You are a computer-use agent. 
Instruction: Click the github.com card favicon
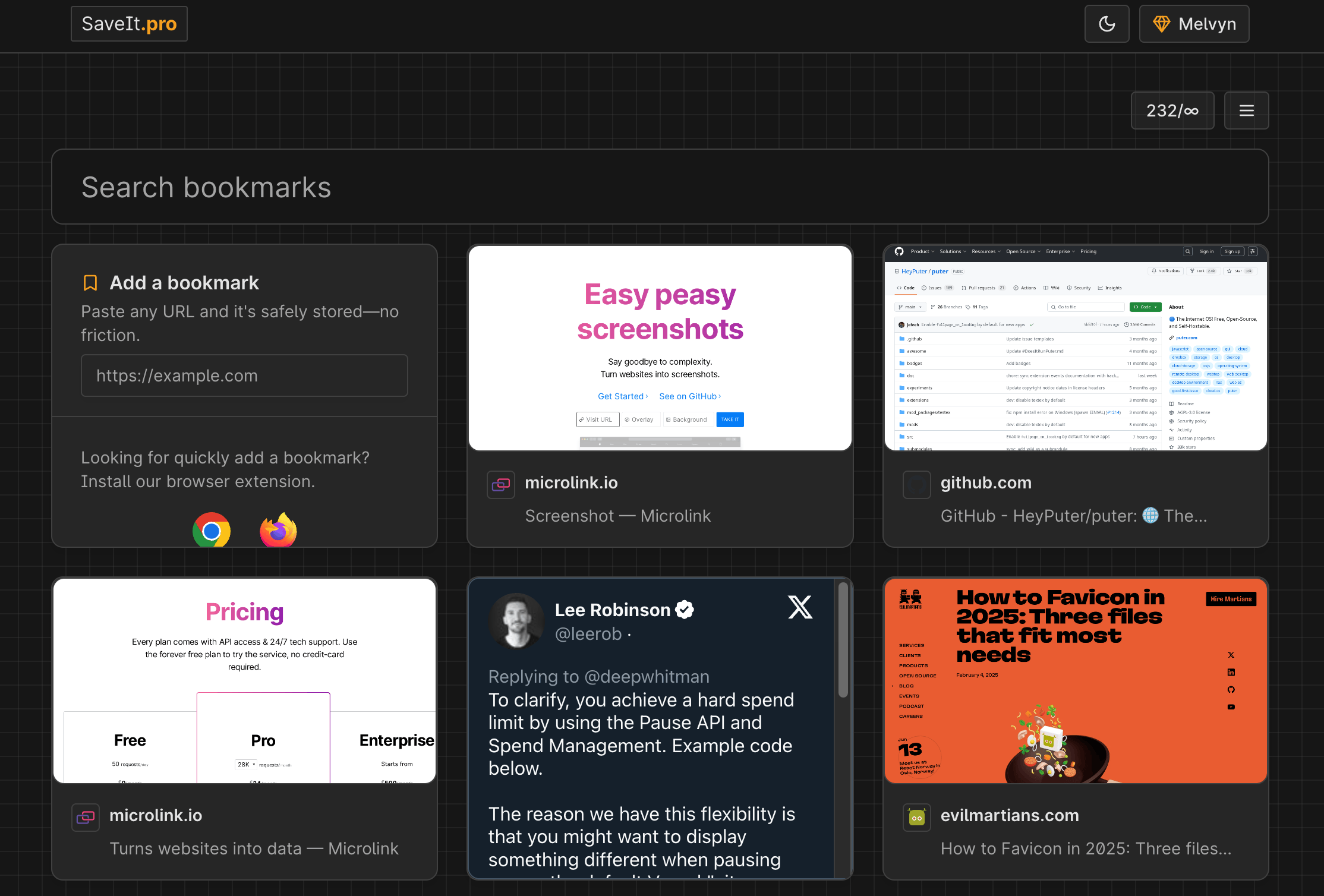click(x=917, y=485)
